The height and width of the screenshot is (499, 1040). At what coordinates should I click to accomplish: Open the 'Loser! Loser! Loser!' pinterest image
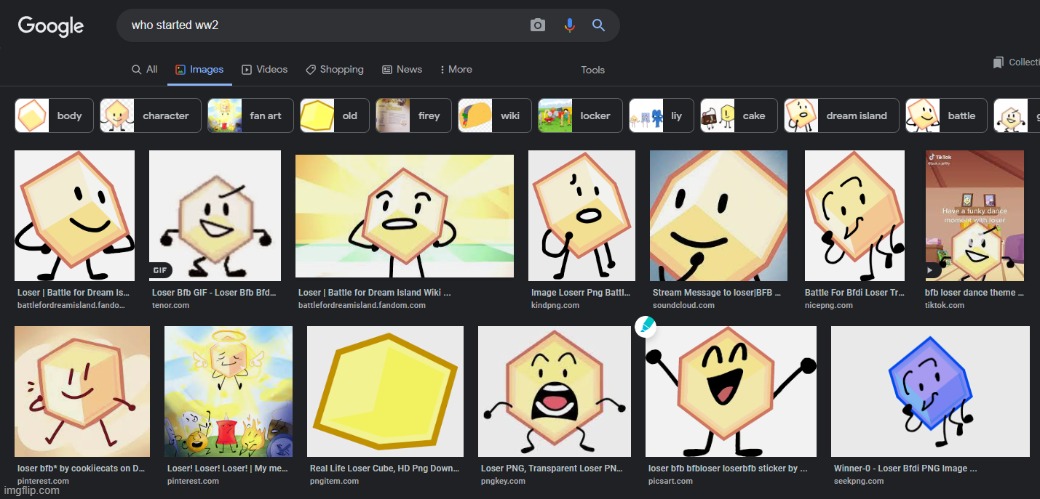tap(228, 391)
